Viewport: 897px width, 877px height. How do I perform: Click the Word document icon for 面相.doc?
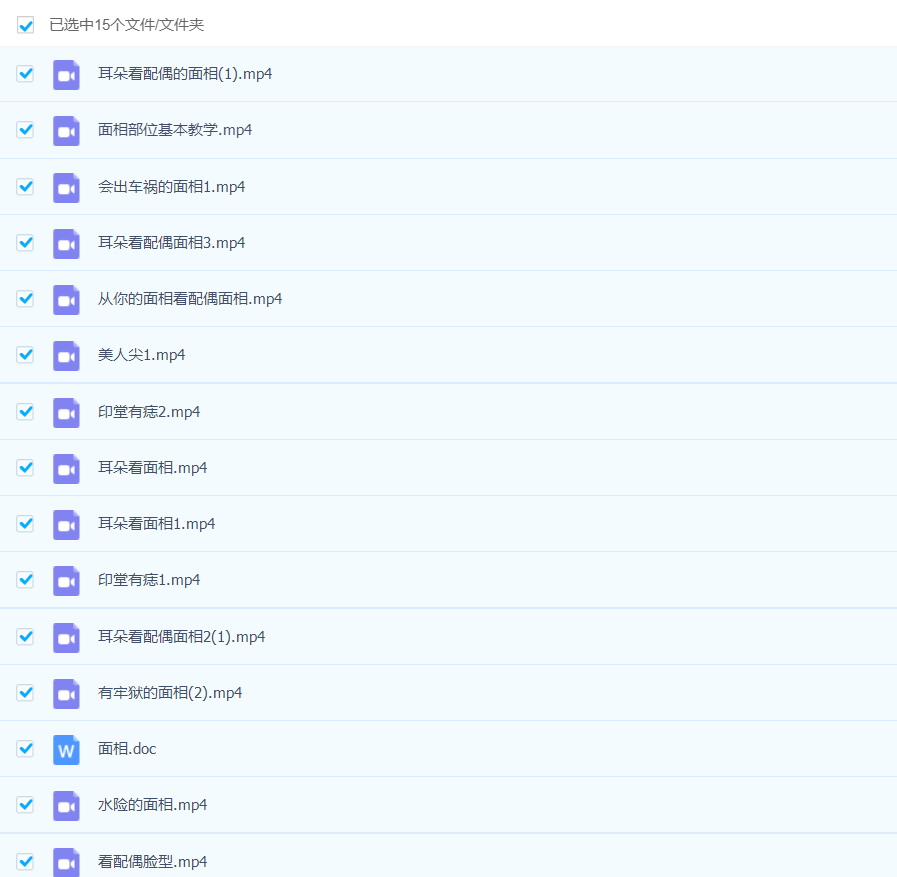[x=66, y=749]
